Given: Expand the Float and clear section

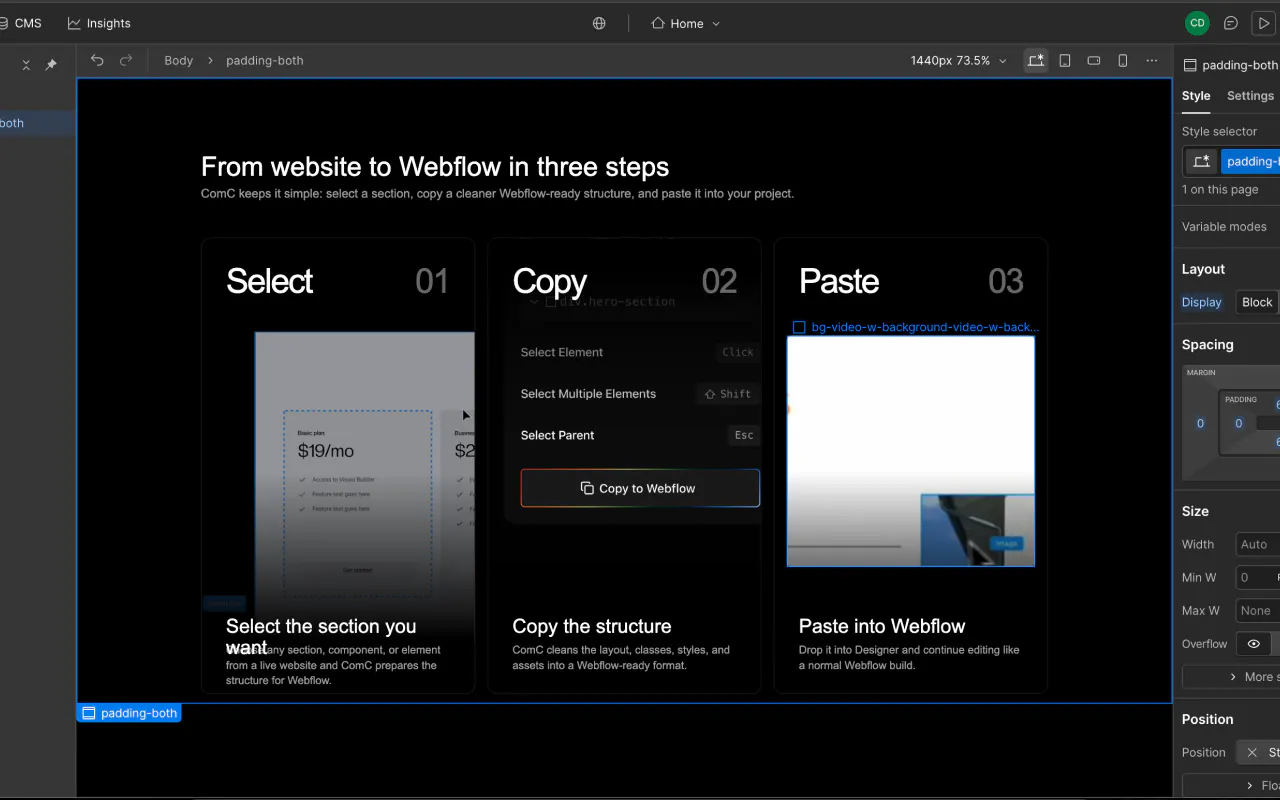Looking at the screenshot, I should pyautogui.click(x=1231, y=786).
